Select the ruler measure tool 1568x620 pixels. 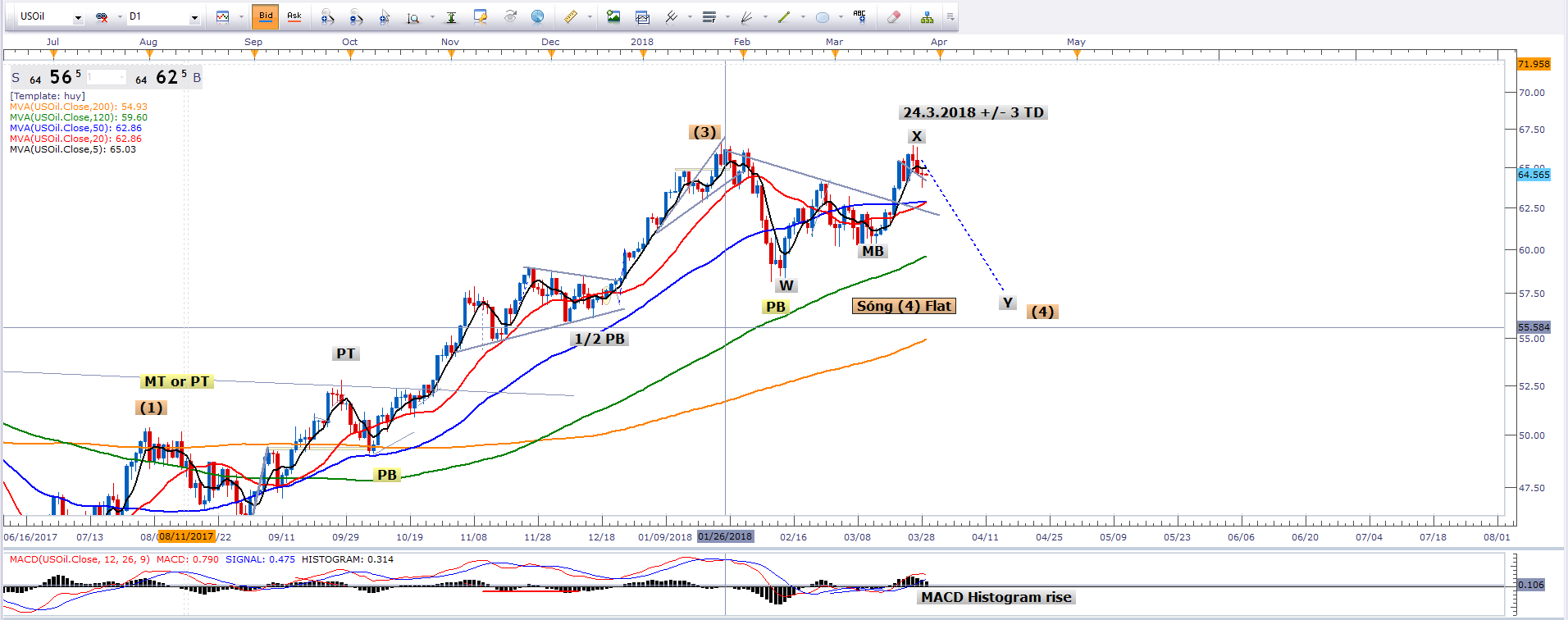571,16
